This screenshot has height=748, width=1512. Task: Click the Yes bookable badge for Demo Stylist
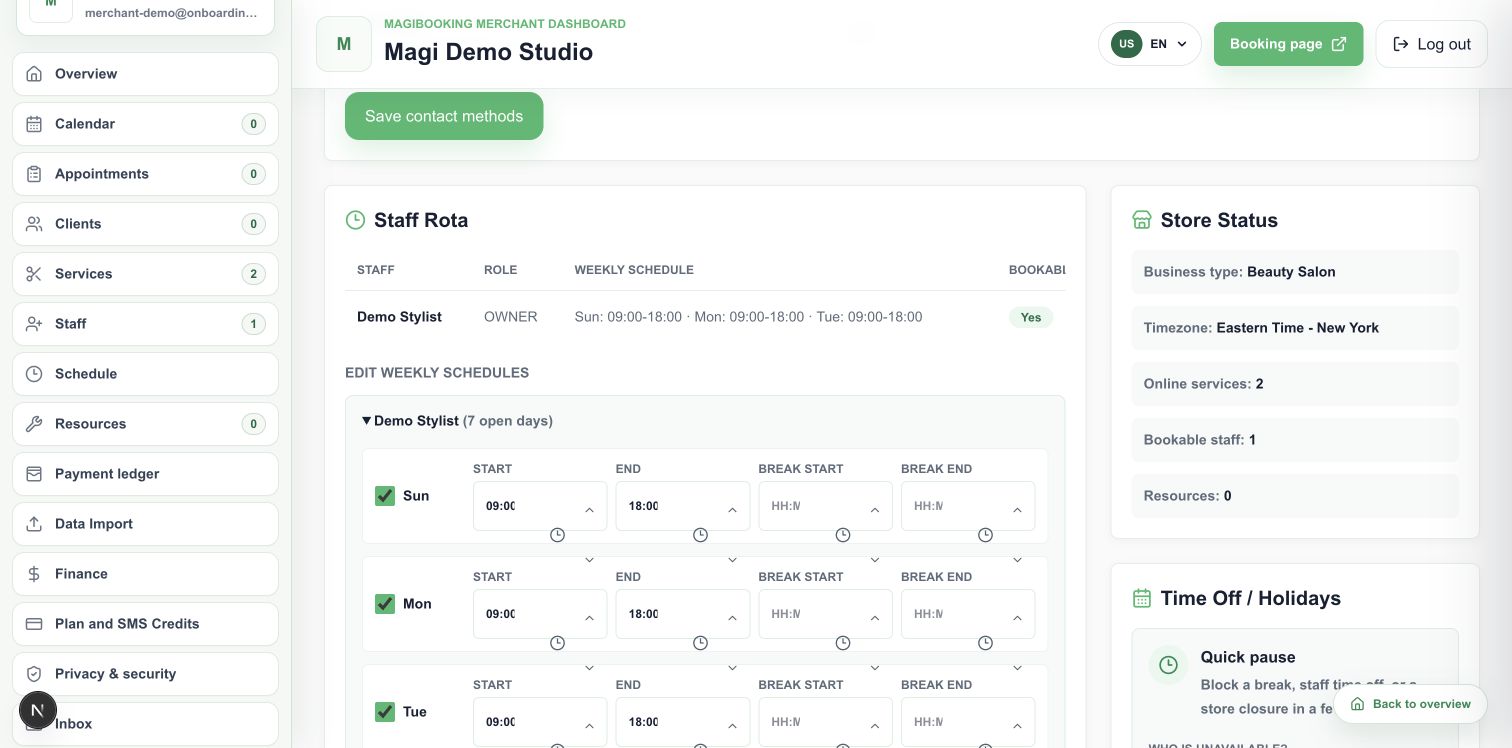1031,317
